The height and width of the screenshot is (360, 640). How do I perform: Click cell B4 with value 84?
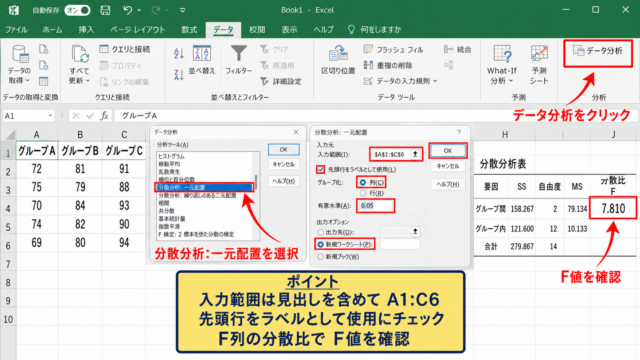tap(80, 205)
